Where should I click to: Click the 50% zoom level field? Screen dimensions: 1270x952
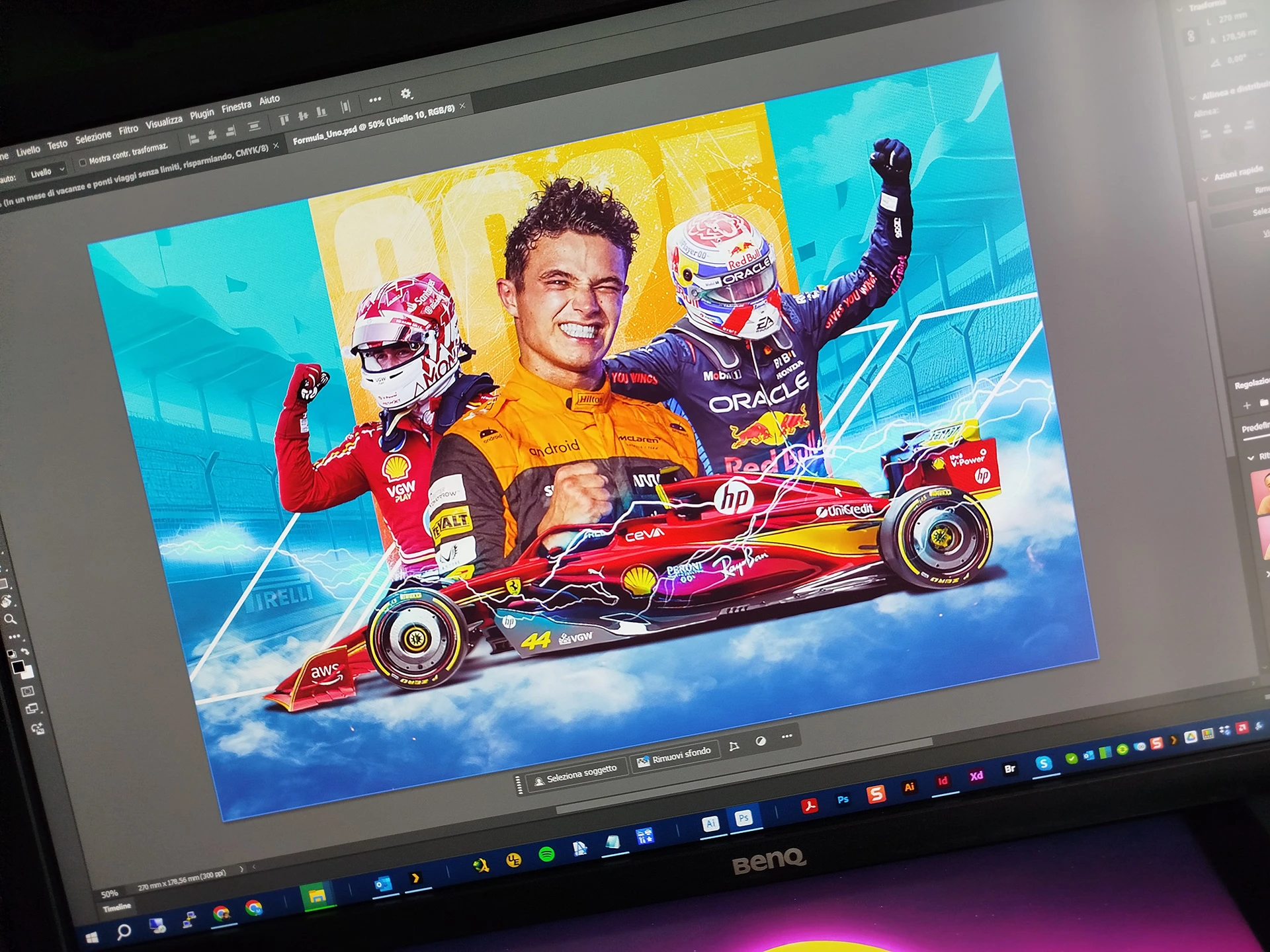(109, 894)
